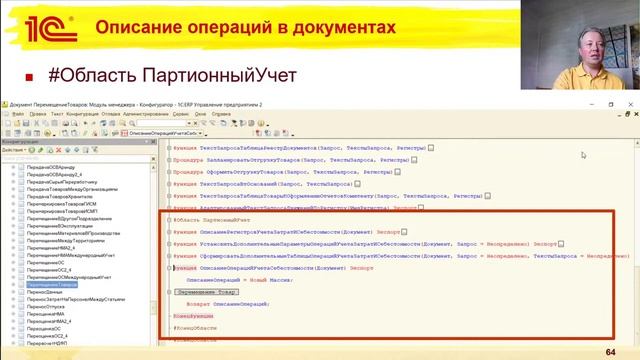Open Help with the yellow question icon
This screenshot has height=360, width=640.
260,123
